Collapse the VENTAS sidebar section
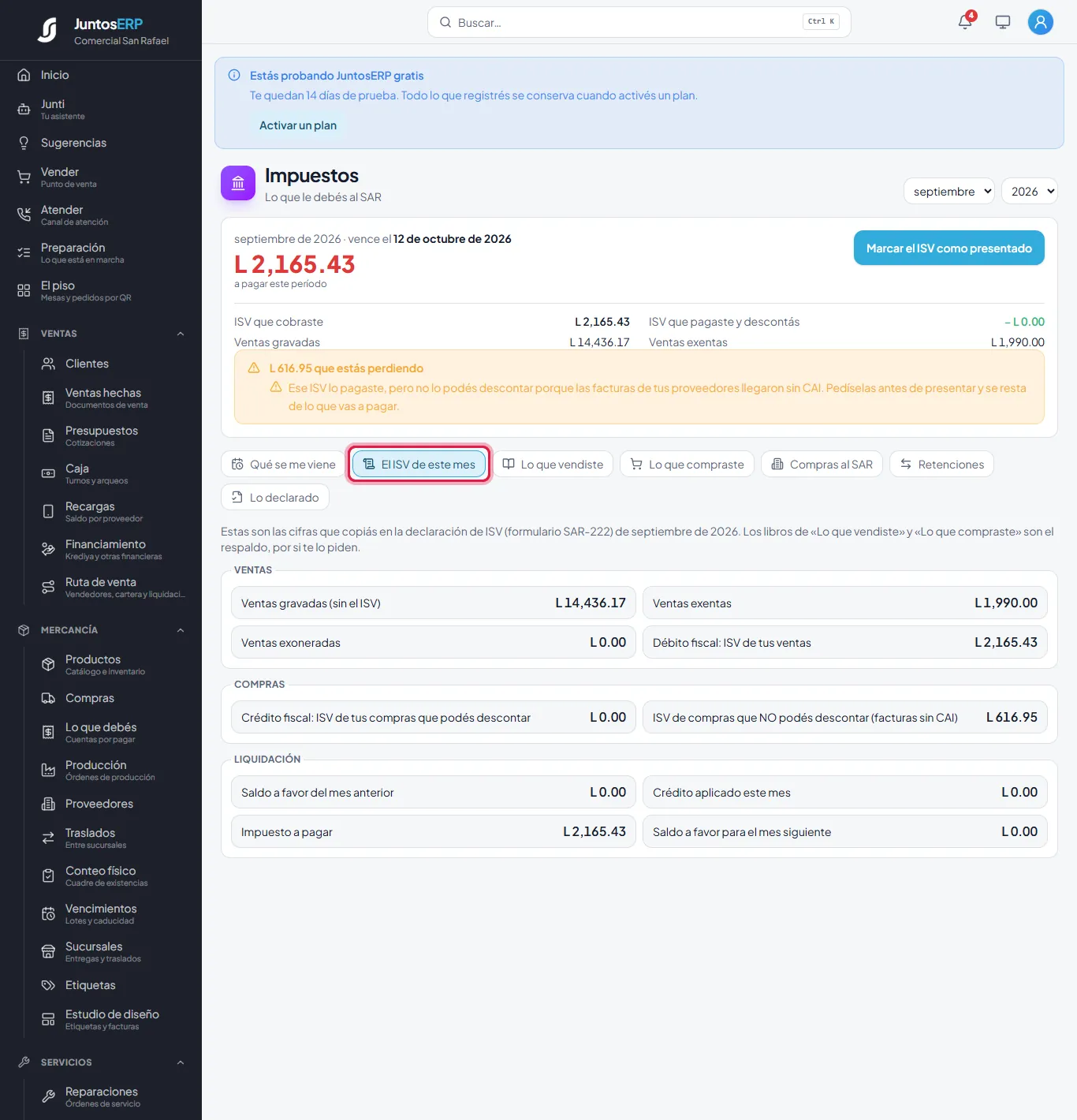 [x=181, y=334]
